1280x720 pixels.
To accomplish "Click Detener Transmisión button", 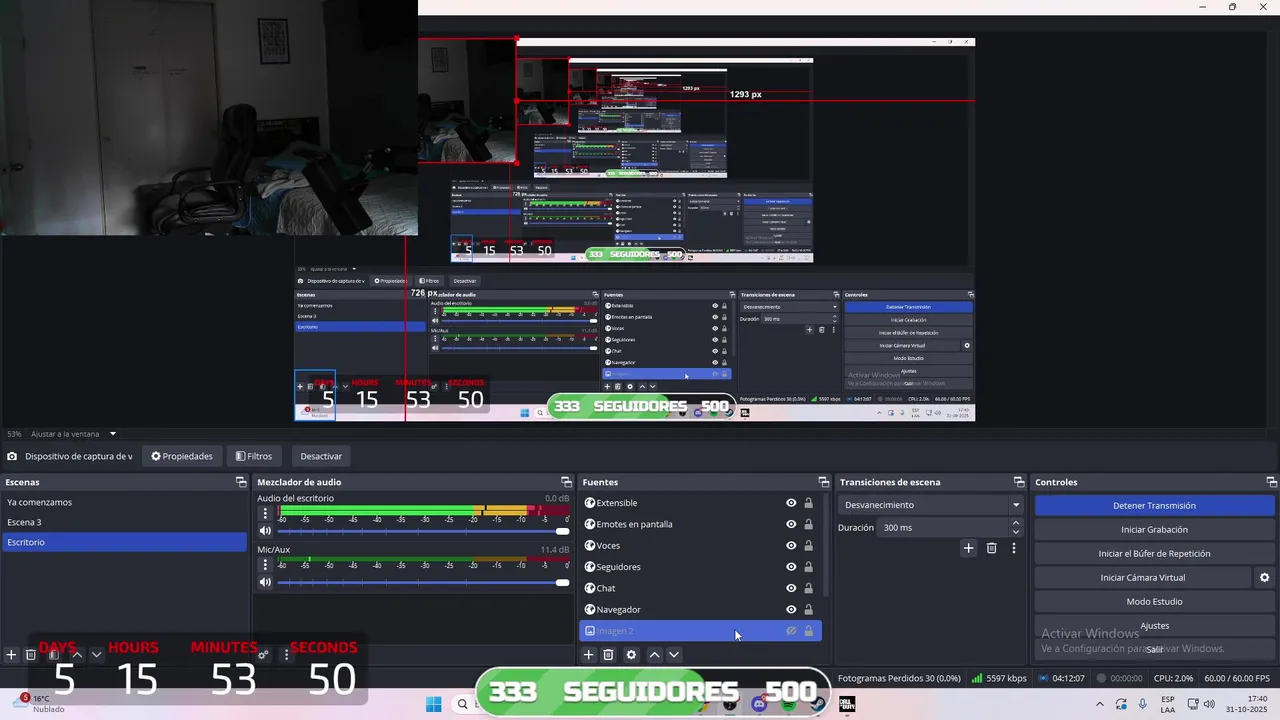I will (x=1154, y=506).
